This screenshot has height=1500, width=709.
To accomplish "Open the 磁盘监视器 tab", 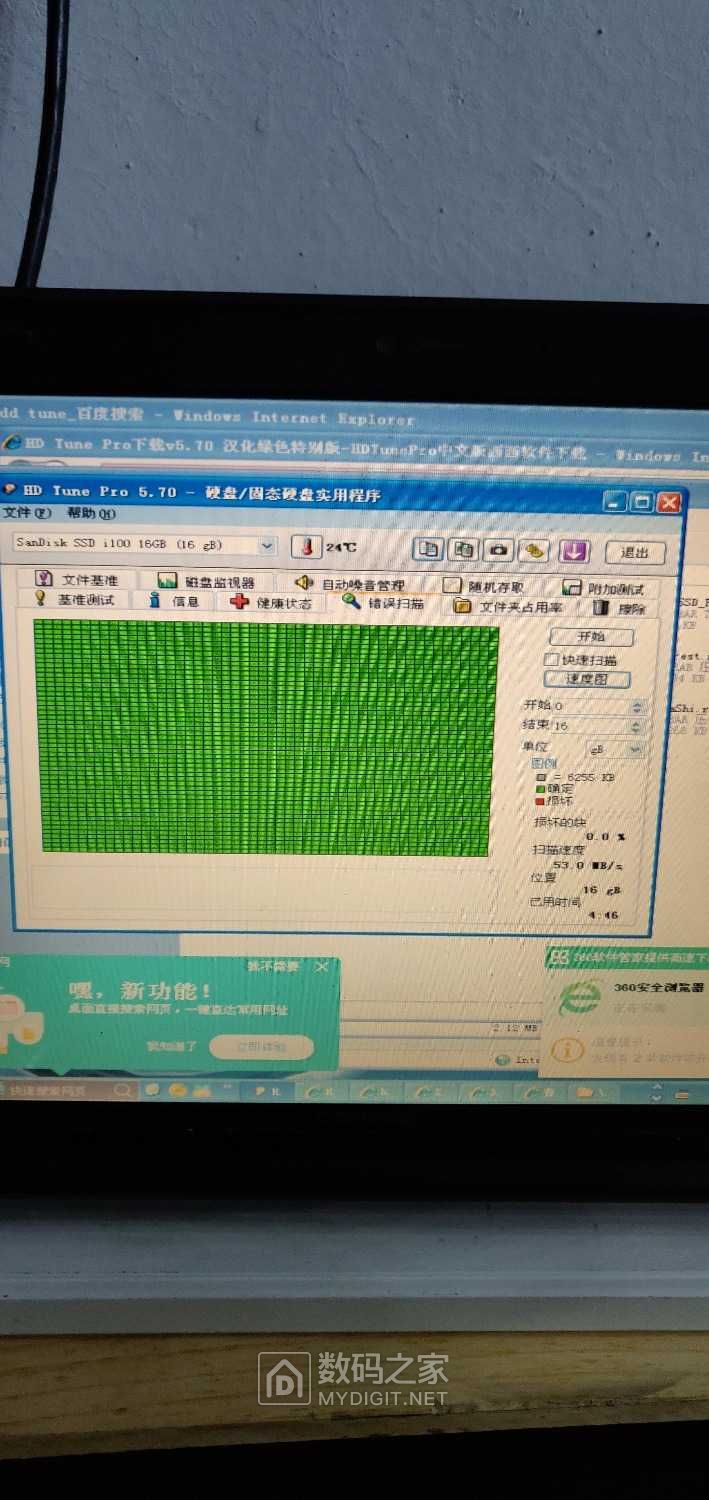I will (206, 582).
